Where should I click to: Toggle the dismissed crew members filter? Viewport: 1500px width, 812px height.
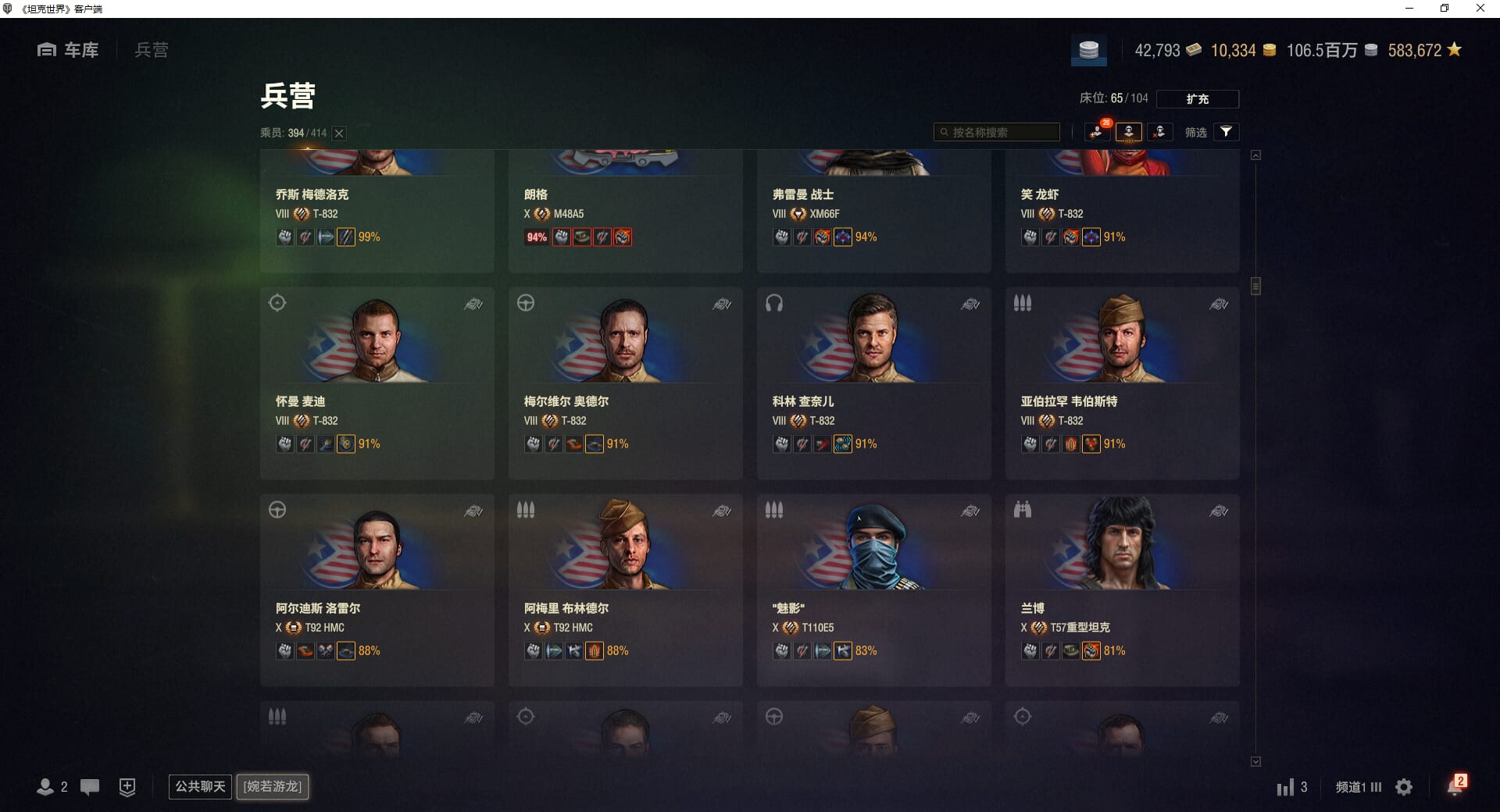click(x=1159, y=132)
